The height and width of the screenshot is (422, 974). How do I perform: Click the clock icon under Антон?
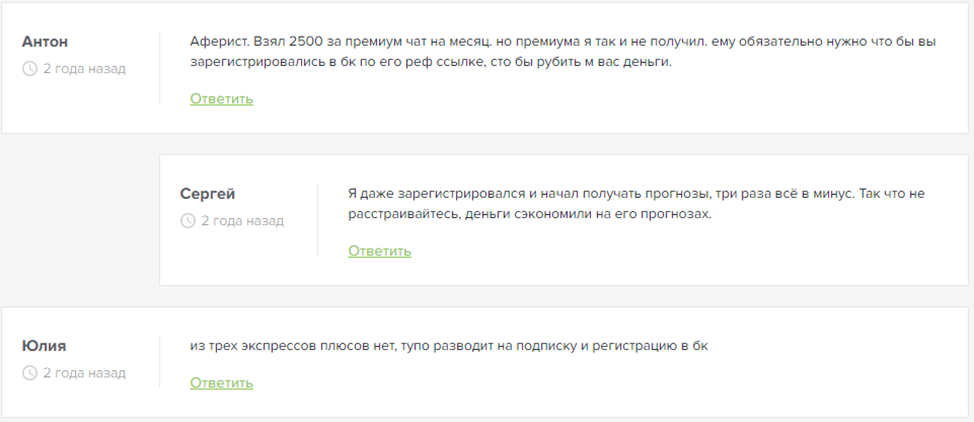(30, 69)
